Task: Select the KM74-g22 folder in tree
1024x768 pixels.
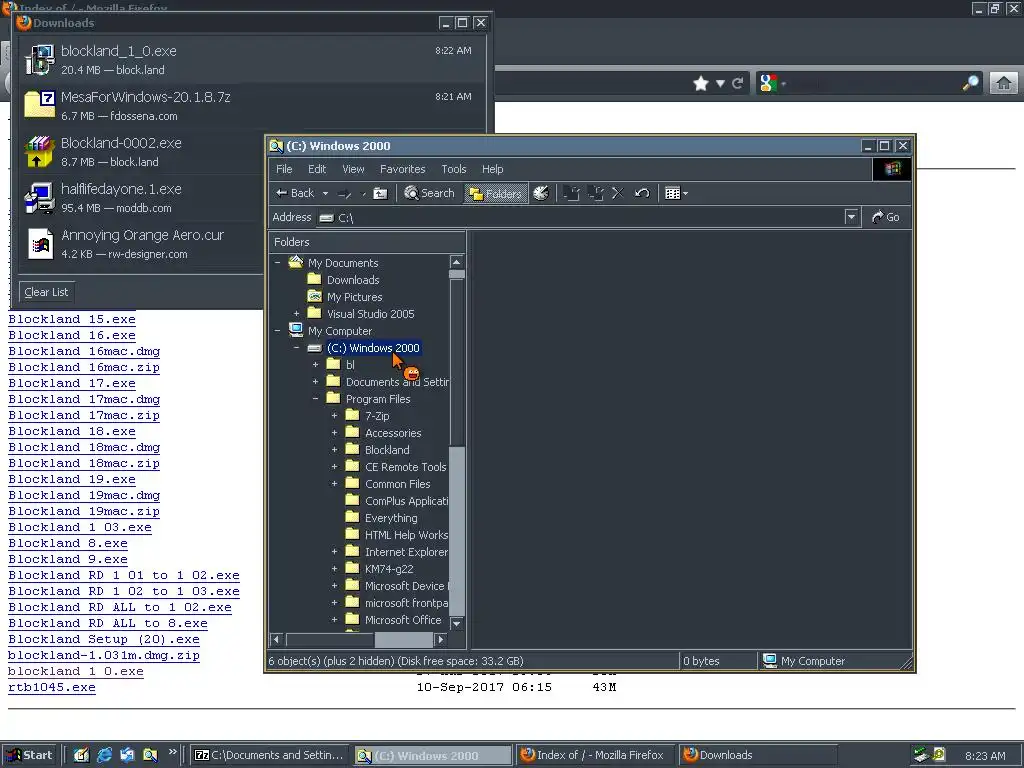Action: pos(389,568)
